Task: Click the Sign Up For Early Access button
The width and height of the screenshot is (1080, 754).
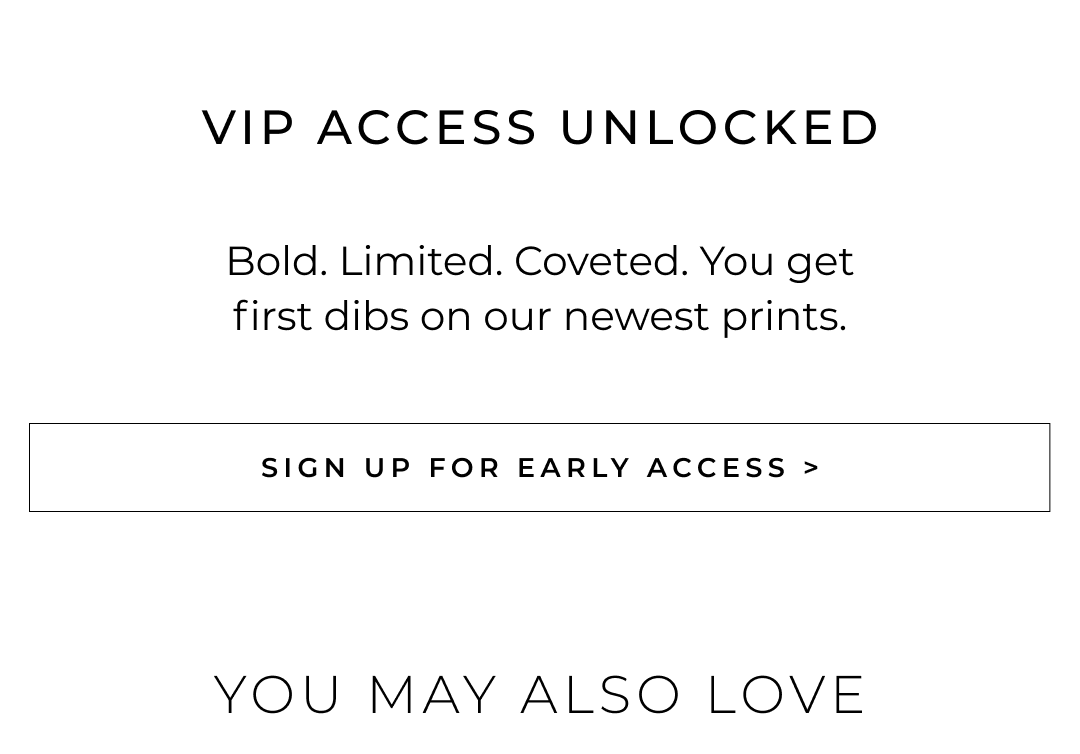Action: point(539,467)
